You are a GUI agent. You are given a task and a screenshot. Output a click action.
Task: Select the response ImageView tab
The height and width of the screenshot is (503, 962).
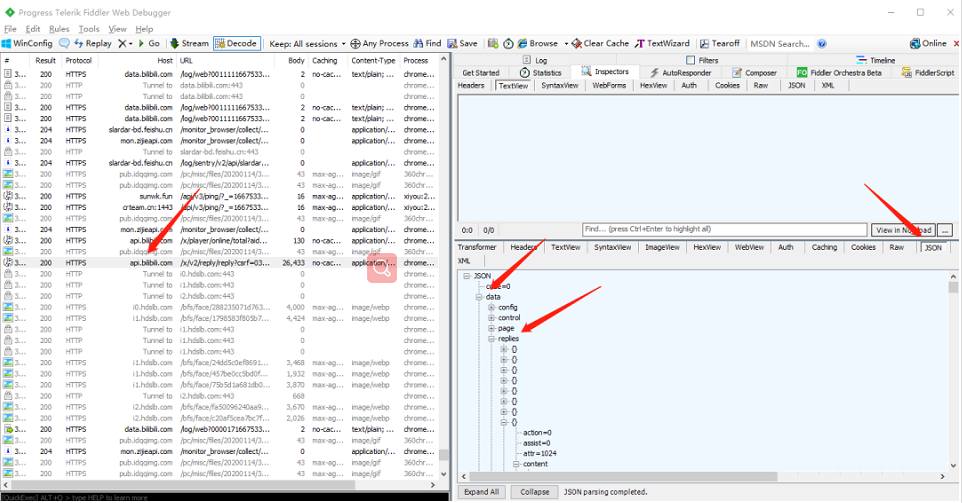pyautogui.click(x=662, y=247)
